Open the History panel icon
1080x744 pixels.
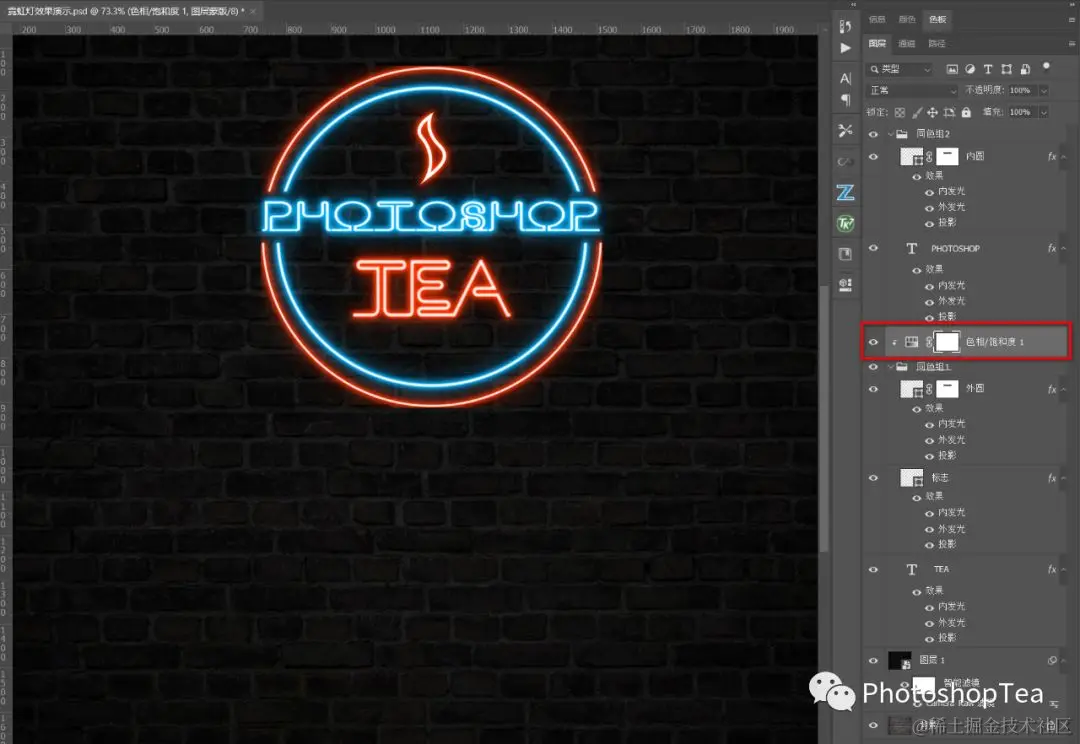(x=845, y=26)
